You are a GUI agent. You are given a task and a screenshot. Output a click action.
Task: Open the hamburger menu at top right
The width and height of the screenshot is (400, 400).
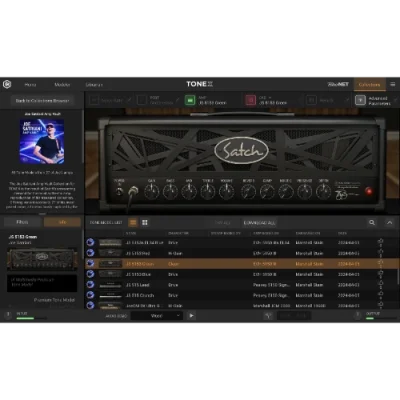pyautogui.click(x=393, y=84)
